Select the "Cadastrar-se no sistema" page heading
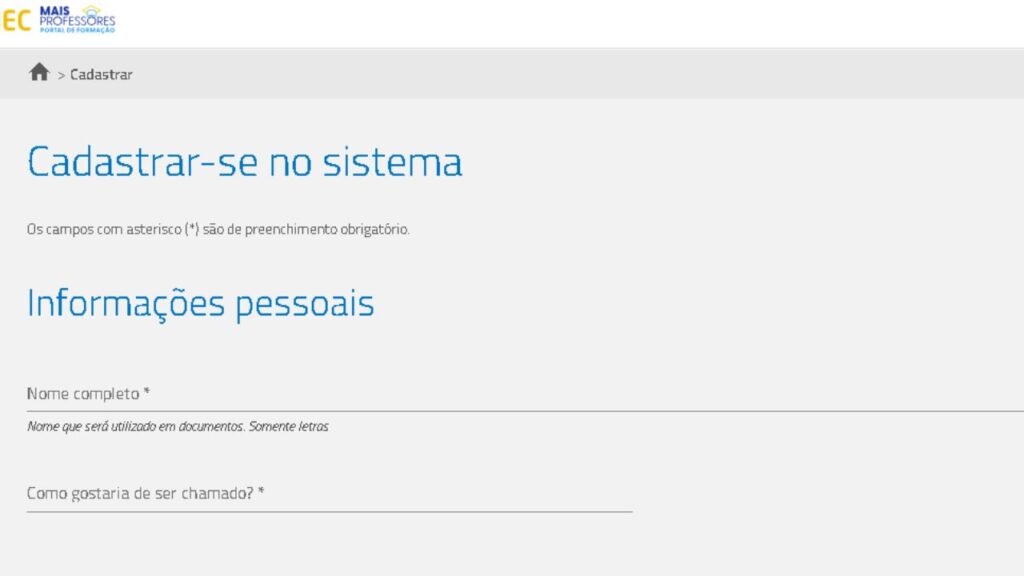Screen dimensions: 1024x576 [244, 162]
